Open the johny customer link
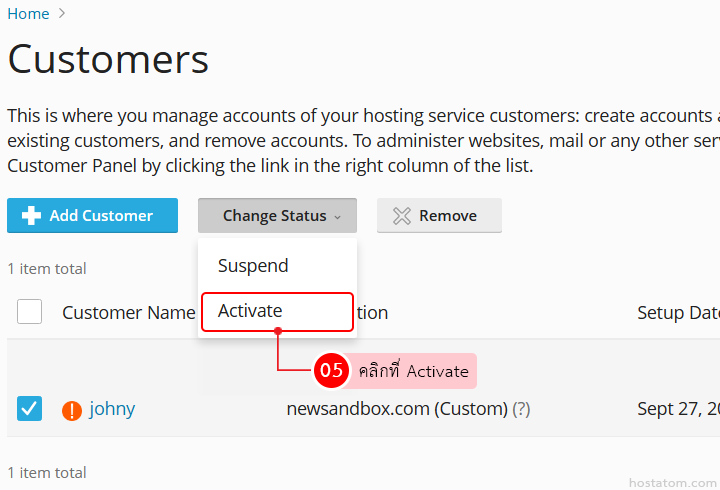Screen dimensions: 720x490 tap(112, 409)
